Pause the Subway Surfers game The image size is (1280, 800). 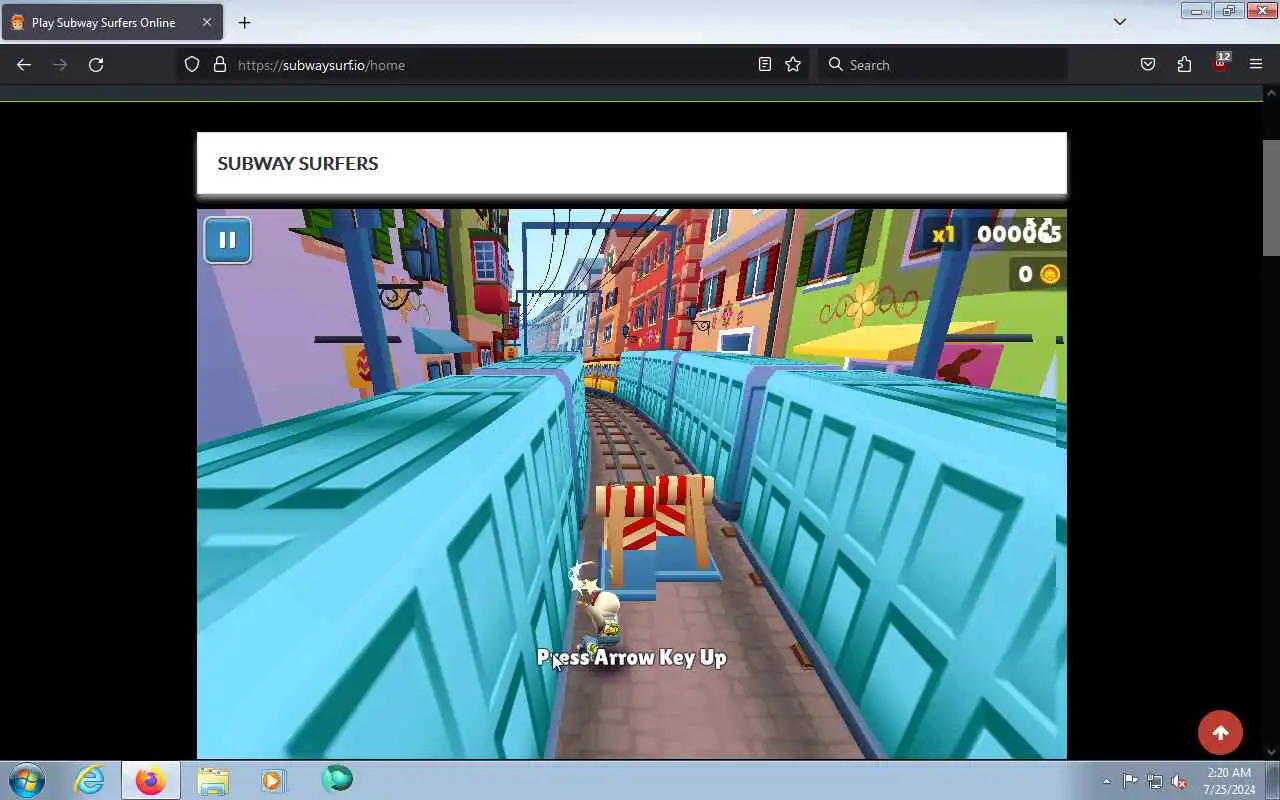pyautogui.click(x=227, y=240)
